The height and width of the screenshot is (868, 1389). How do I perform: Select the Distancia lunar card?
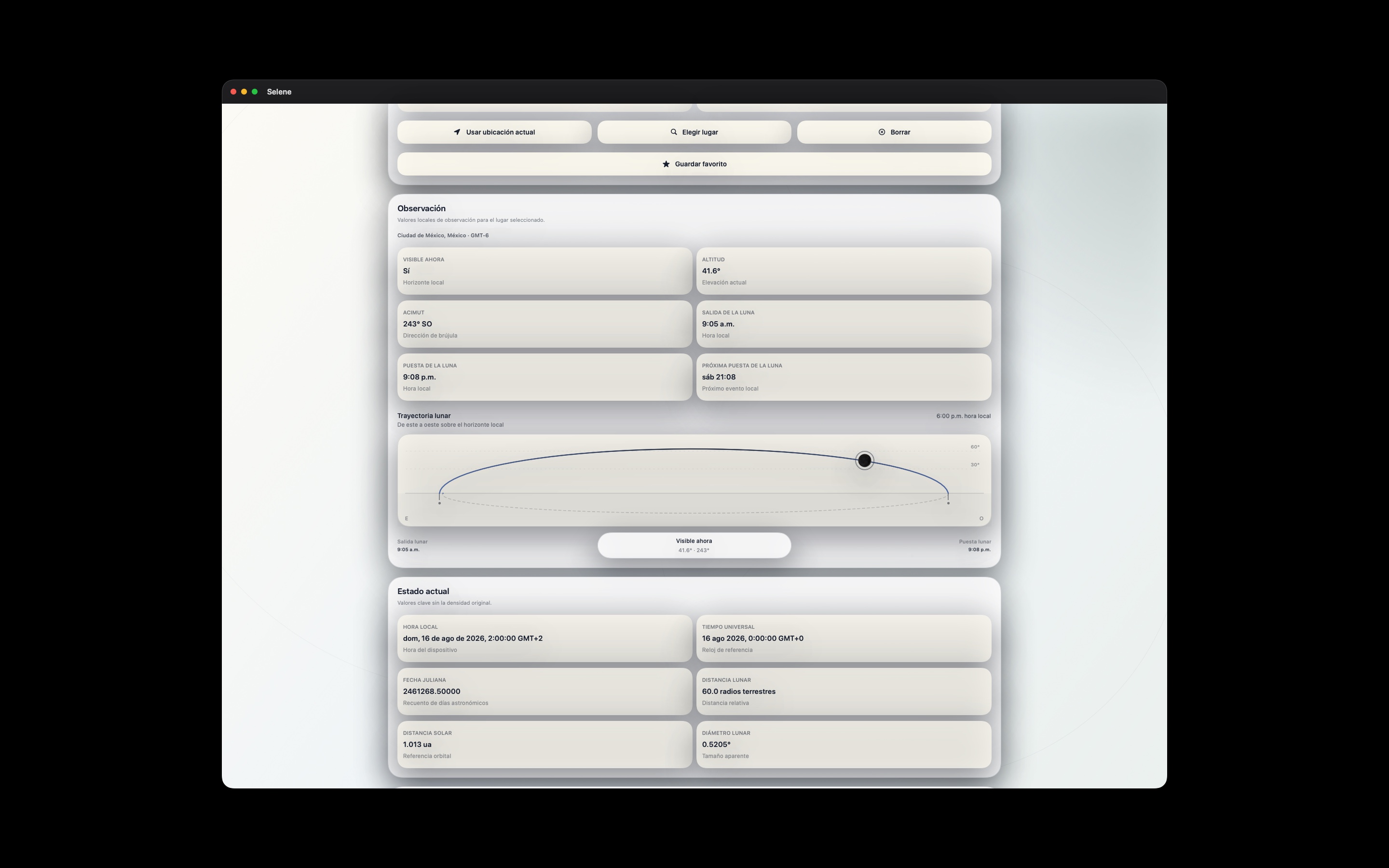click(844, 691)
